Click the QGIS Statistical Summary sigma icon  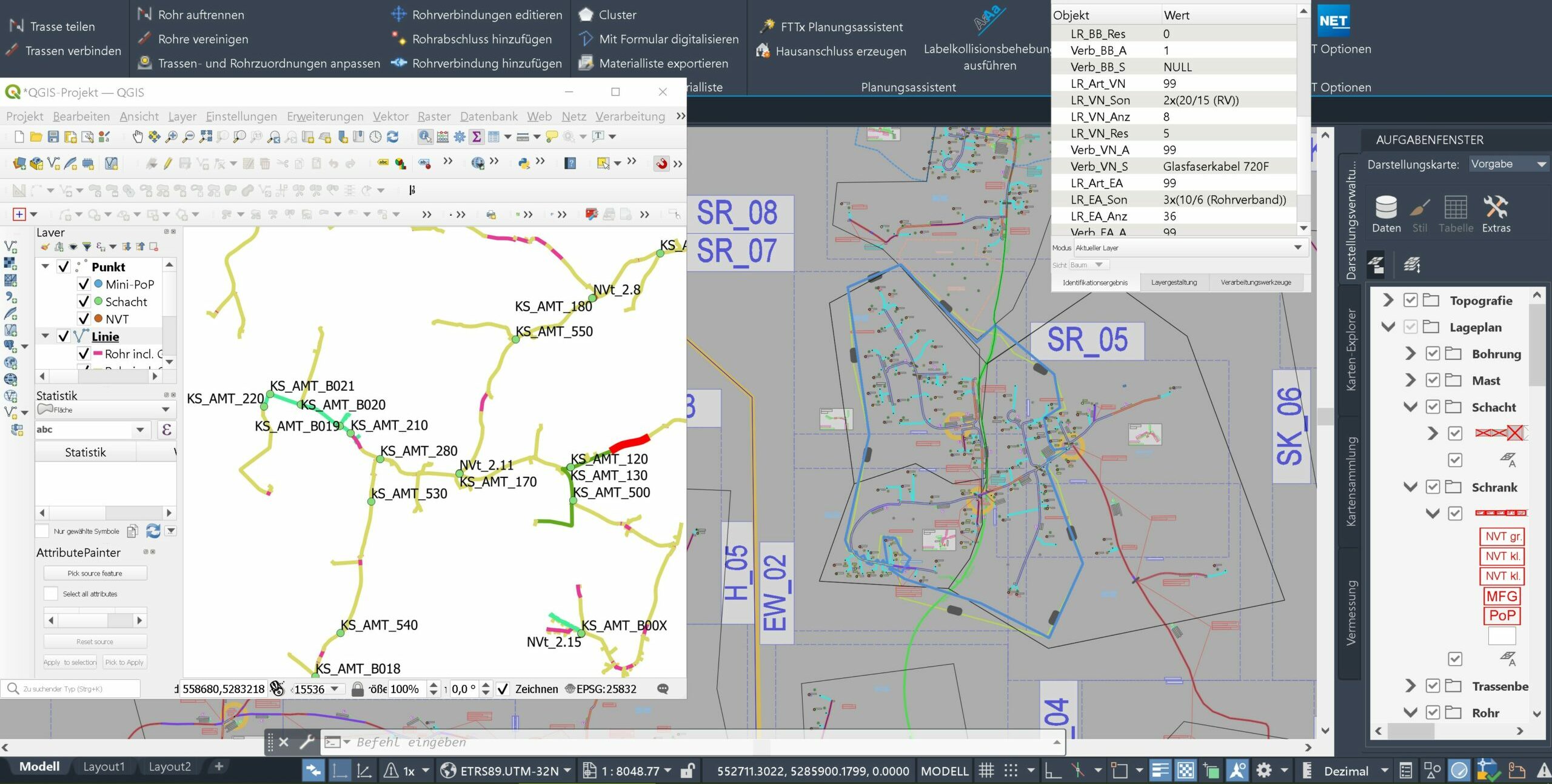click(477, 137)
